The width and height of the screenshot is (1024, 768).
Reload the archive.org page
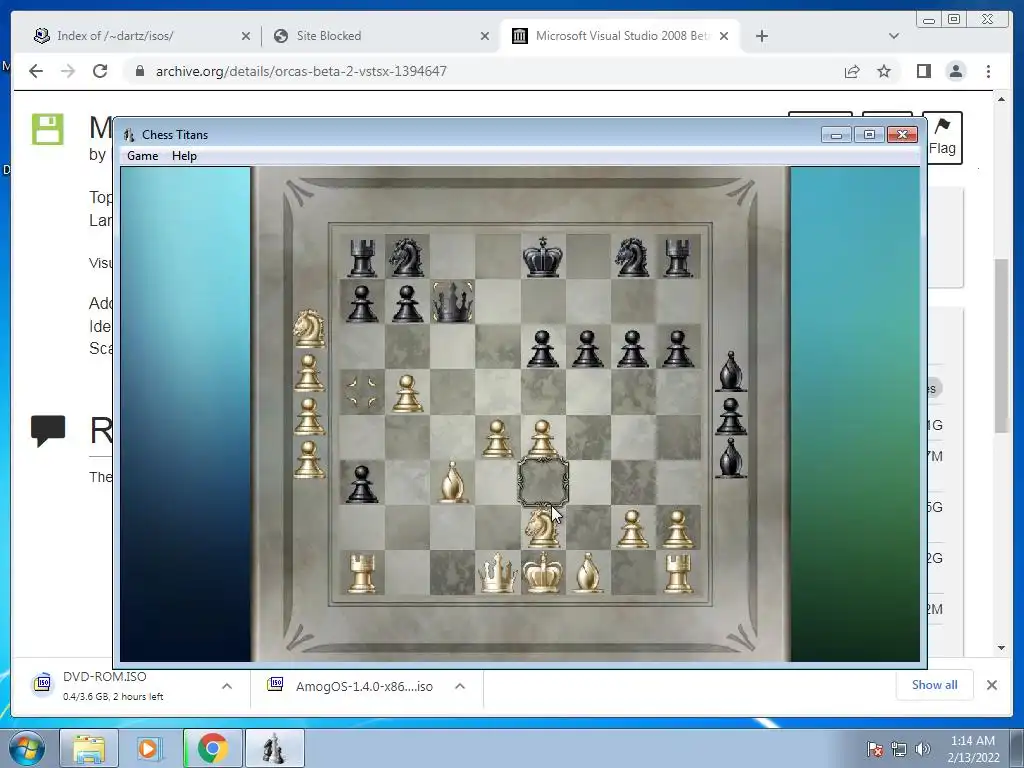[100, 71]
